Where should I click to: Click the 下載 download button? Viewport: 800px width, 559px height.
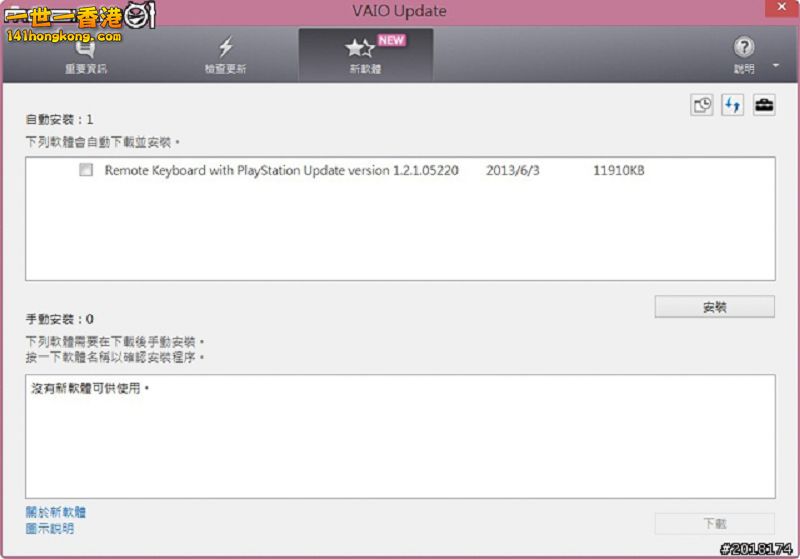coord(715,523)
